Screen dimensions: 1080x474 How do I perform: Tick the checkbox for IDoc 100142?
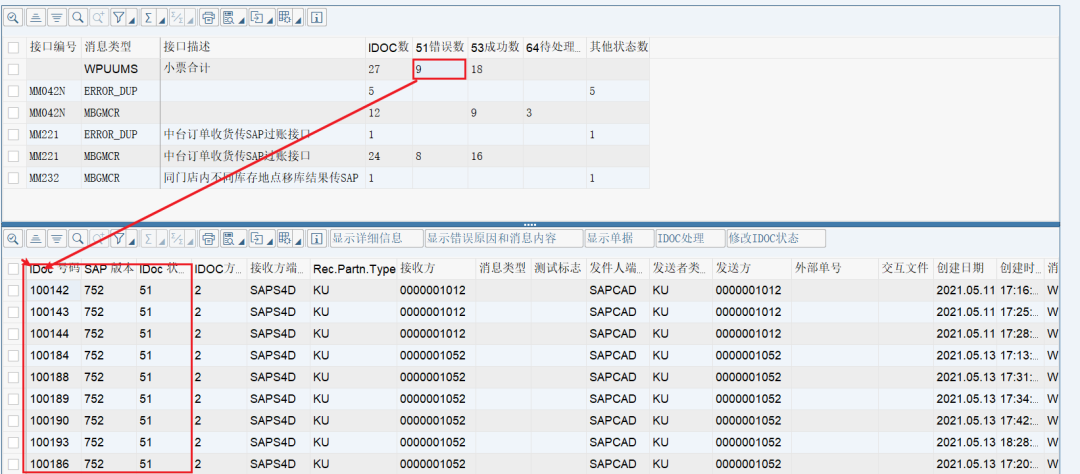click(14, 291)
